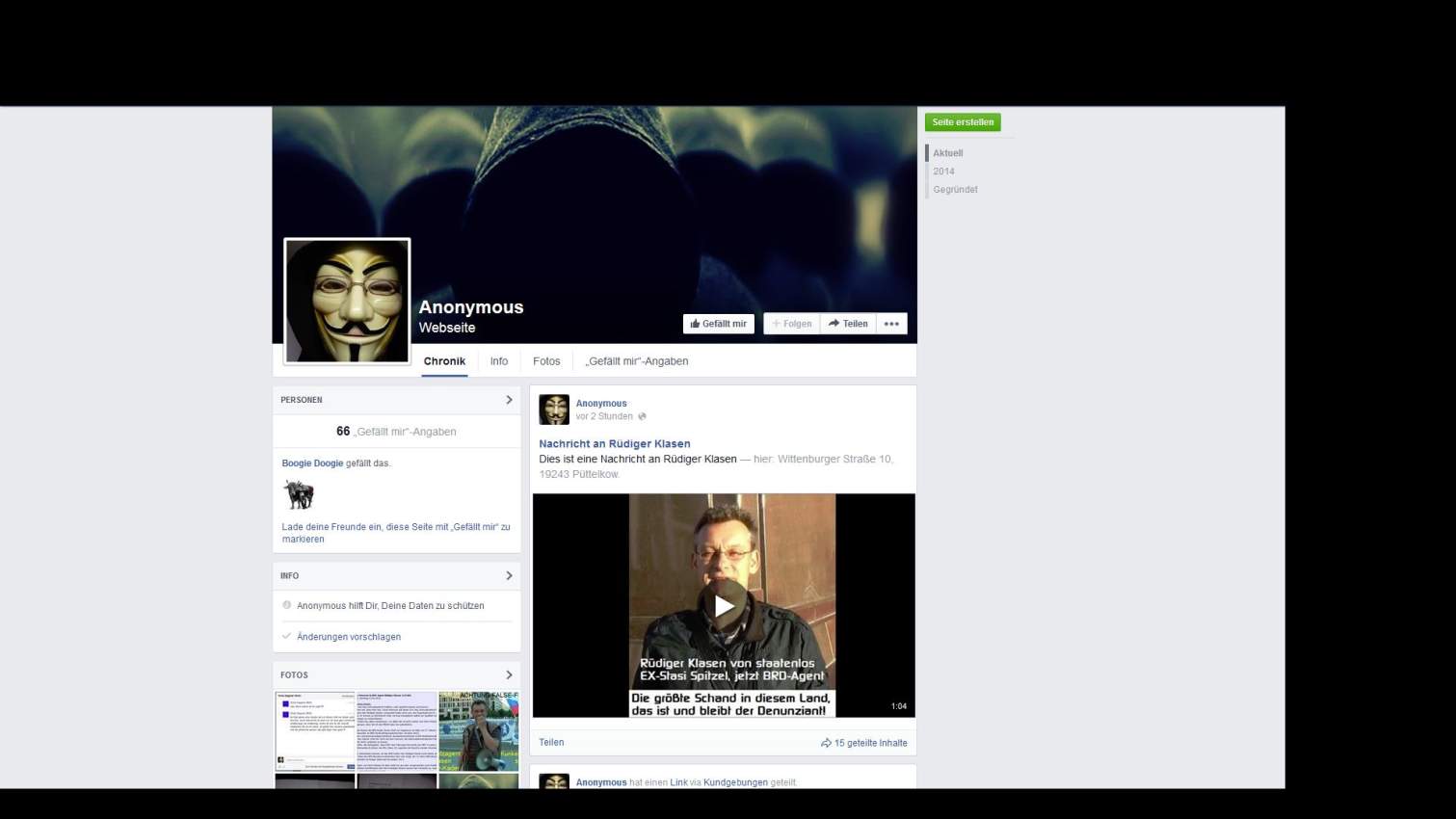Click the FOTOS section header text

pos(294,675)
